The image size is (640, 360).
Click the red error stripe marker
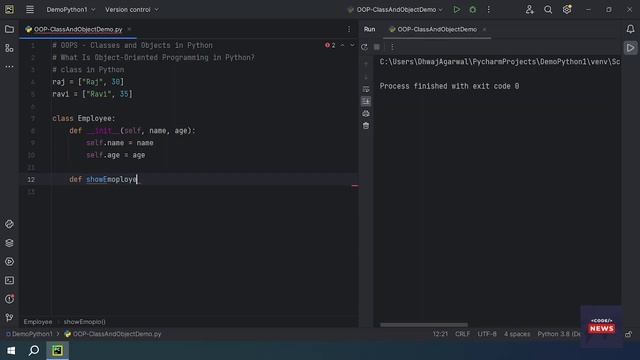coord(355,186)
